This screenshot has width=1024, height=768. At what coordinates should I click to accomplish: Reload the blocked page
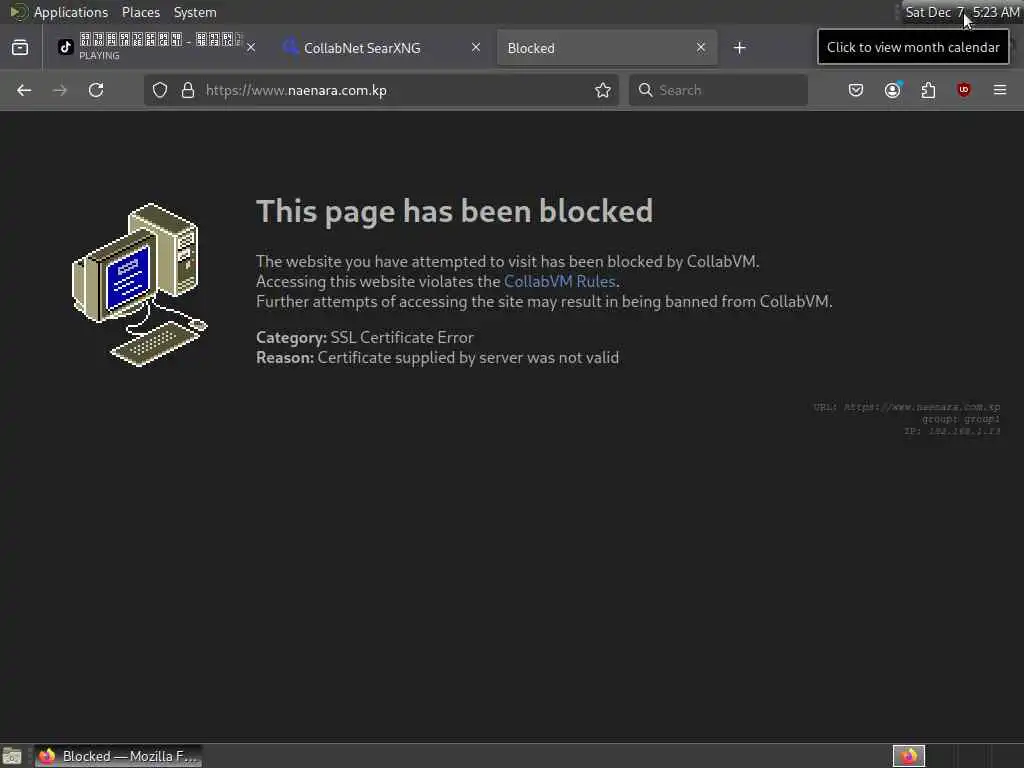pos(96,90)
